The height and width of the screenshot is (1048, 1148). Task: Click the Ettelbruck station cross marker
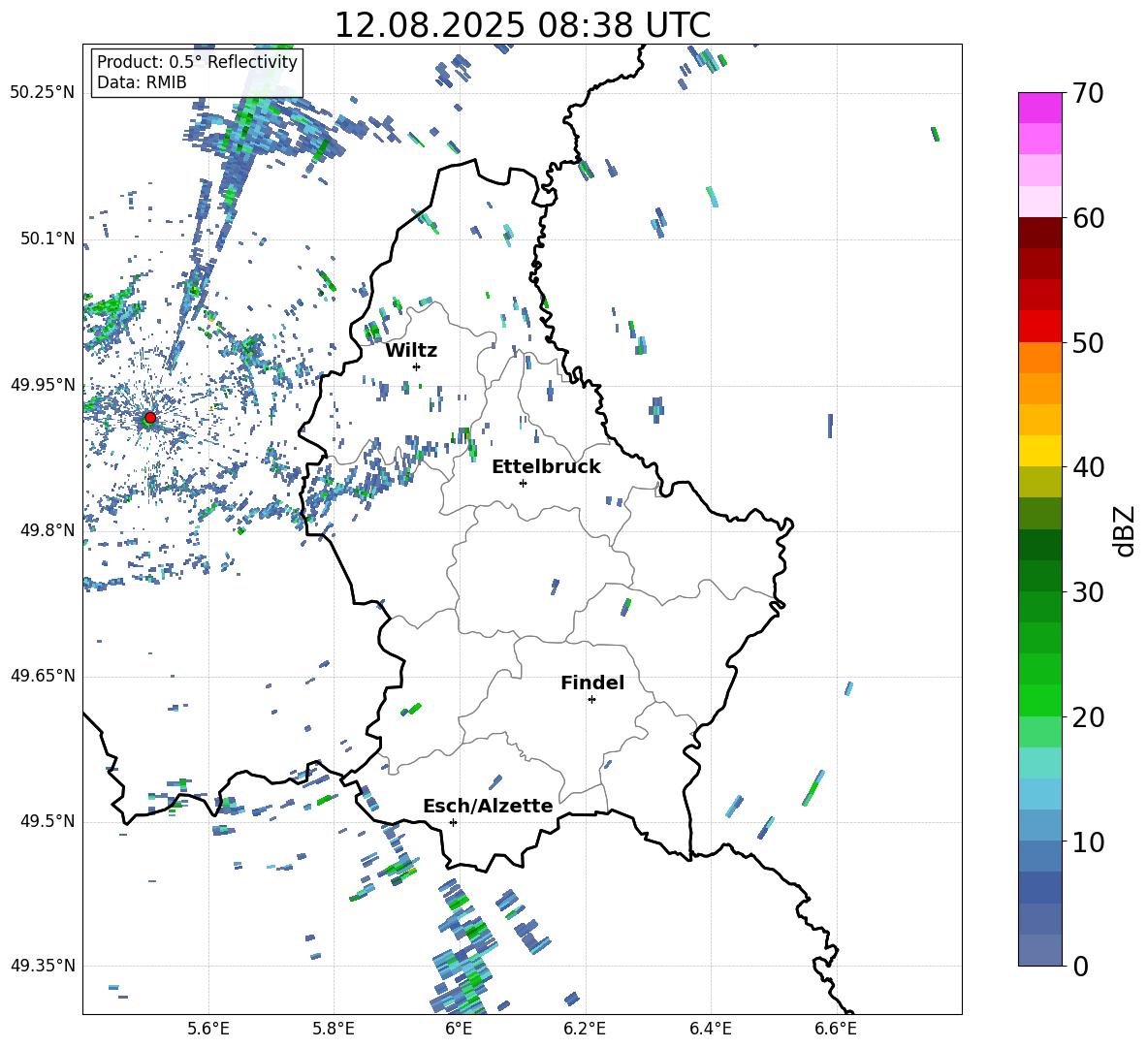523,483
